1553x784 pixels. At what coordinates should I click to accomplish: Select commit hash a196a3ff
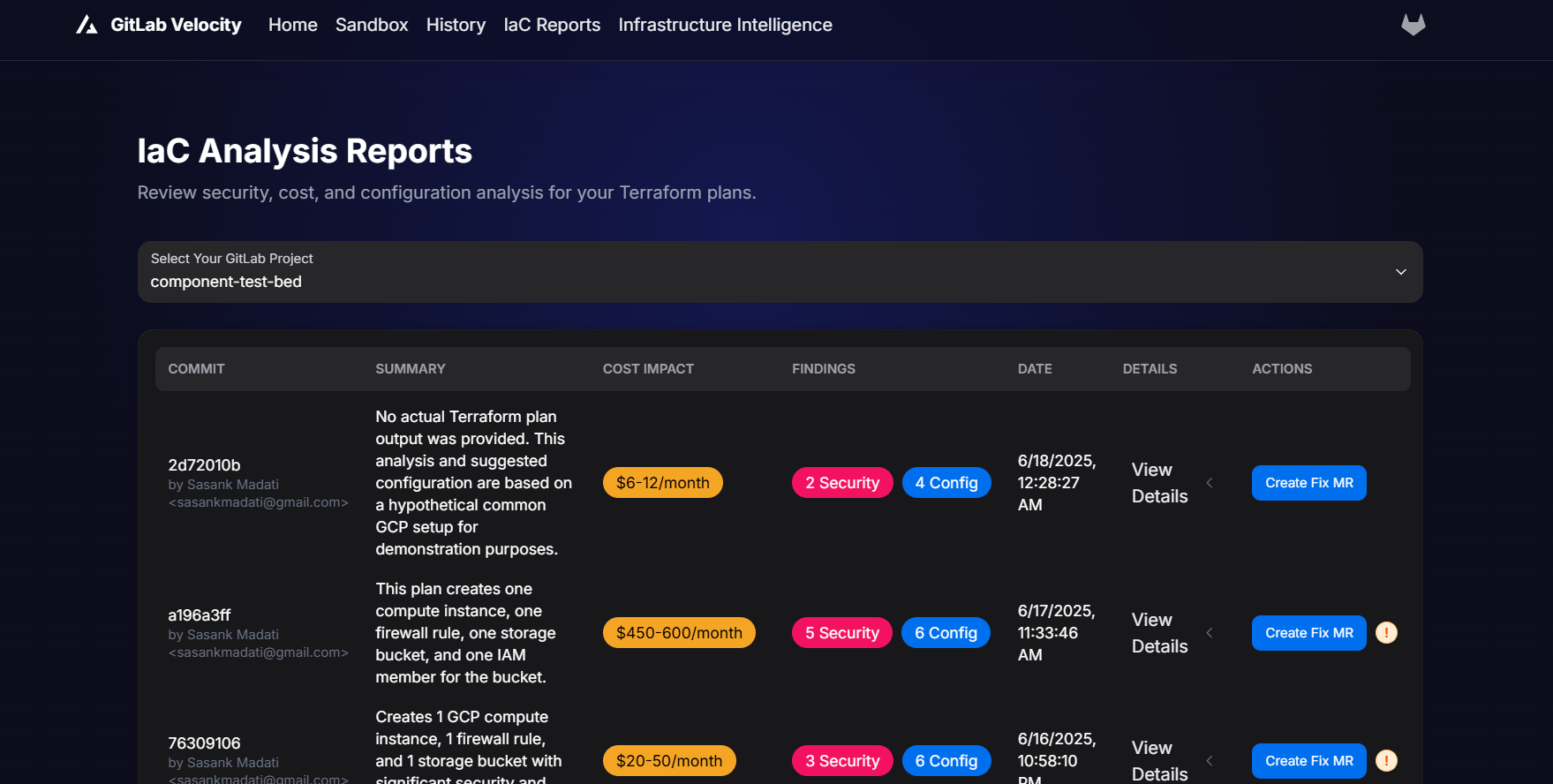click(x=200, y=615)
